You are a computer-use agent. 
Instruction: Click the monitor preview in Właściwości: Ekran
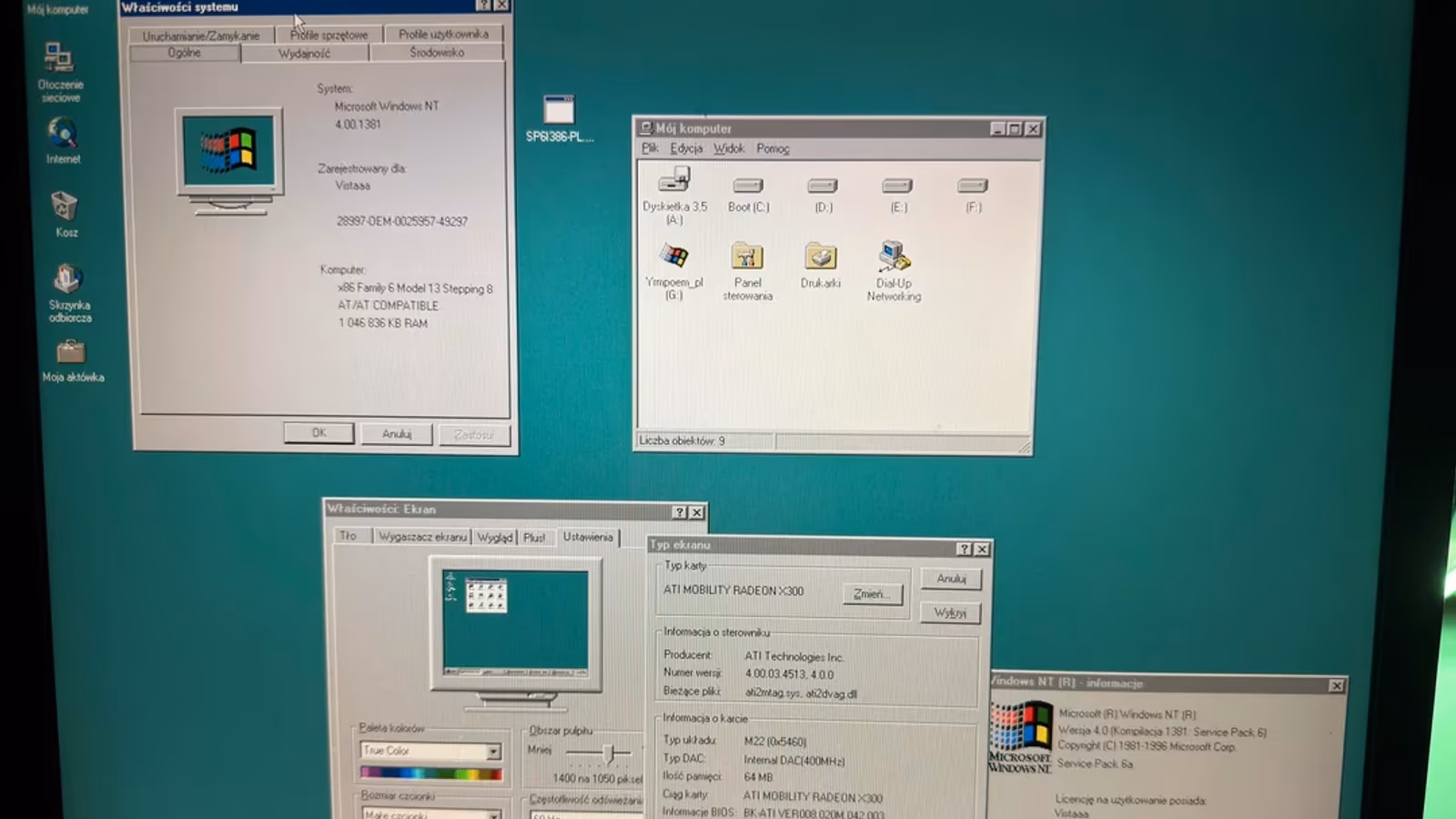(x=515, y=623)
